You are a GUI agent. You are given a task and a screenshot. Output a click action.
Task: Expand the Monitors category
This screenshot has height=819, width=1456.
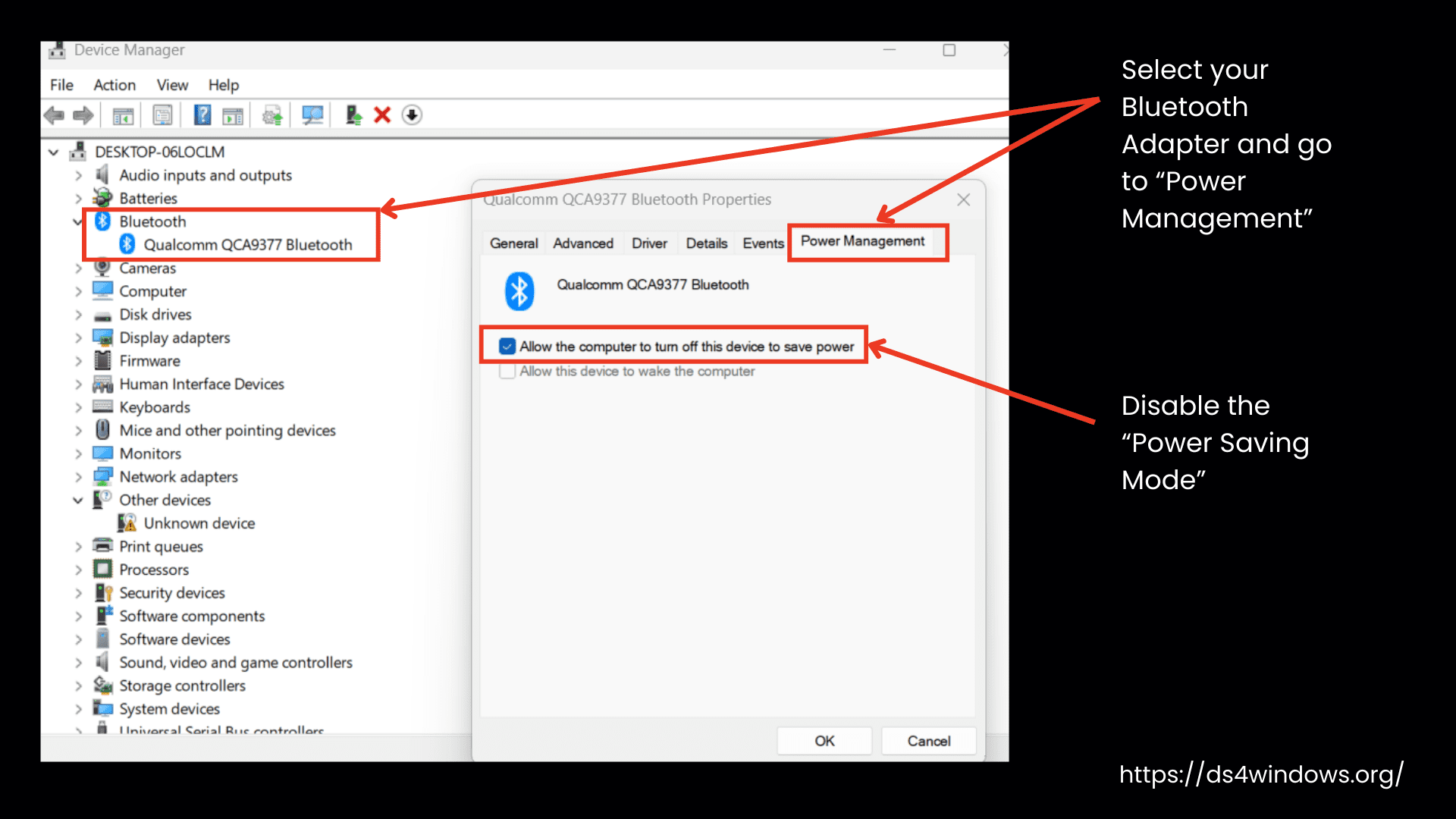click(78, 454)
